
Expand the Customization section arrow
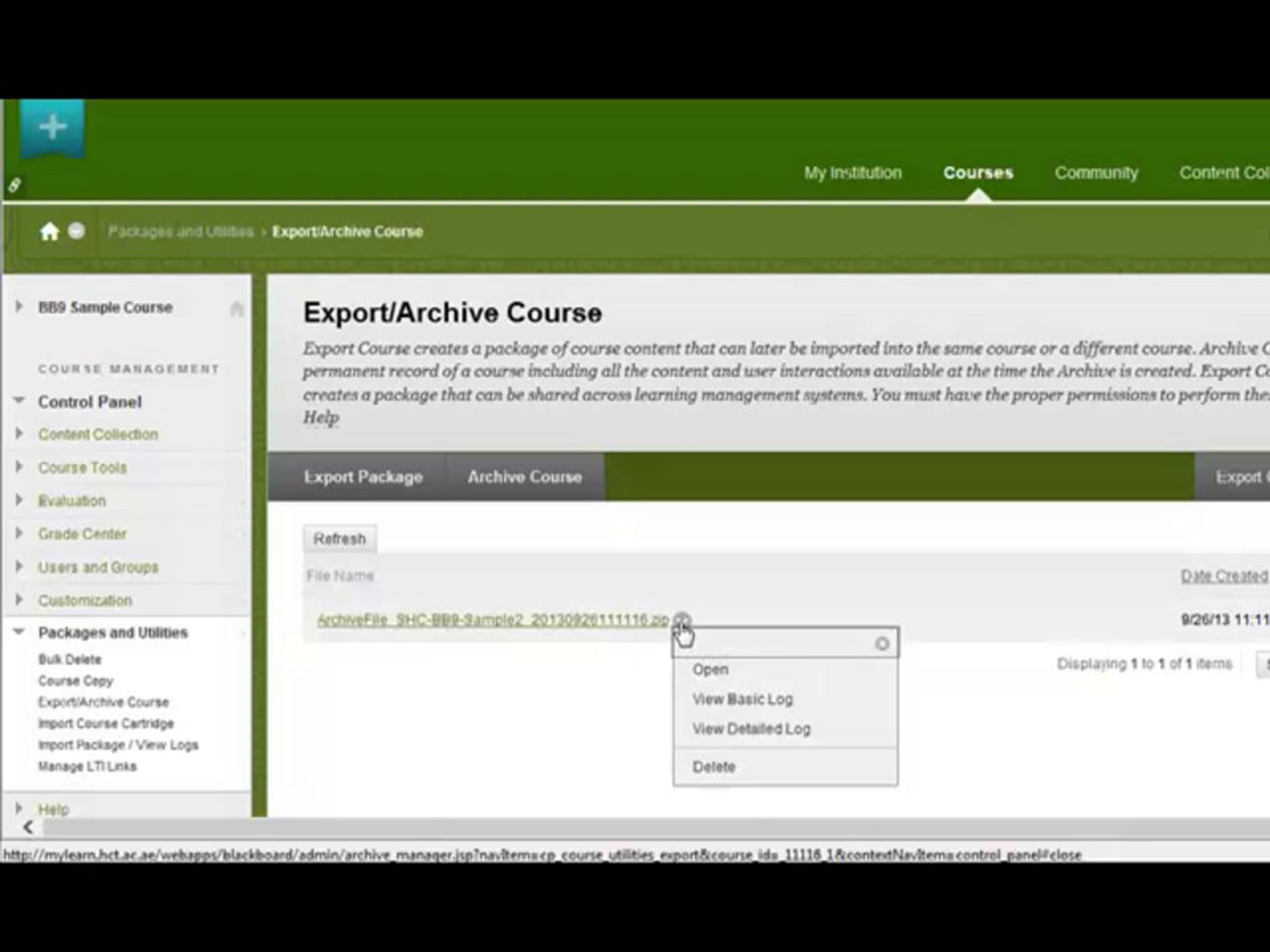click(x=19, y=600)
